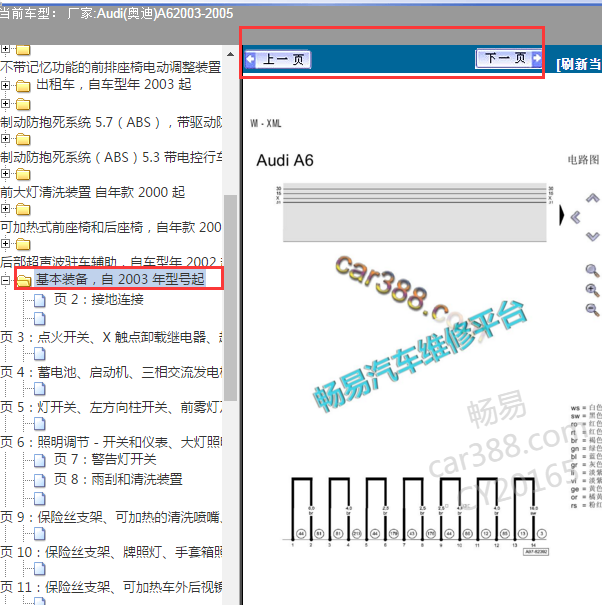Pan diagram left with the left arrow
This screenshot has width=602, height=605.
tap(575, 217)
